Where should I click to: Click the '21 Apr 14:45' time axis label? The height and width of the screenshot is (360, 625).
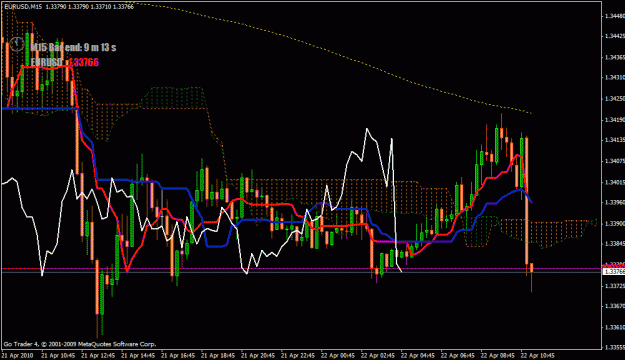138,355
